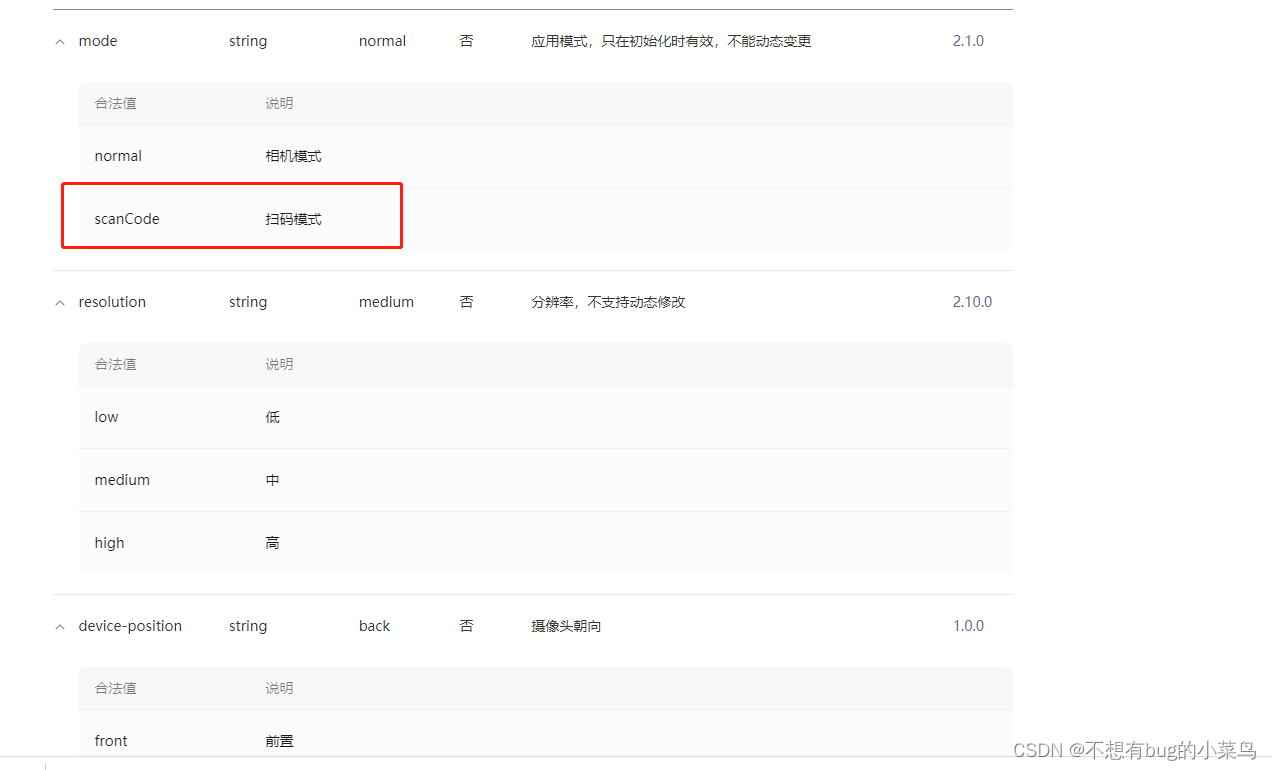Select the high resolution value row
Viewport: 1272px width, 770px height.
[x=109, y=542]
